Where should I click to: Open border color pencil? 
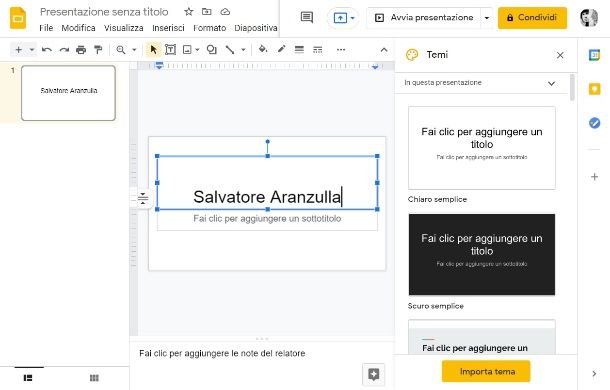281,49
